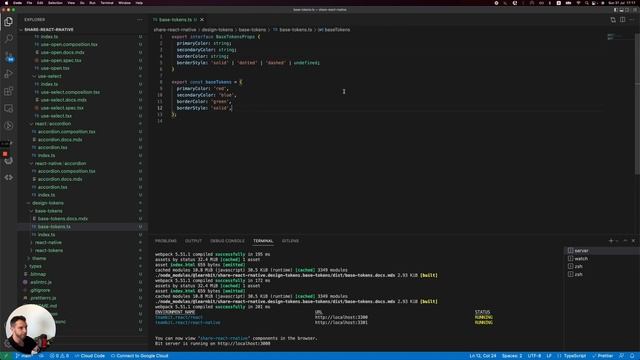640x360 pixels.
Task: Click Cloud Code in status bar
Action: pos(90,356)
